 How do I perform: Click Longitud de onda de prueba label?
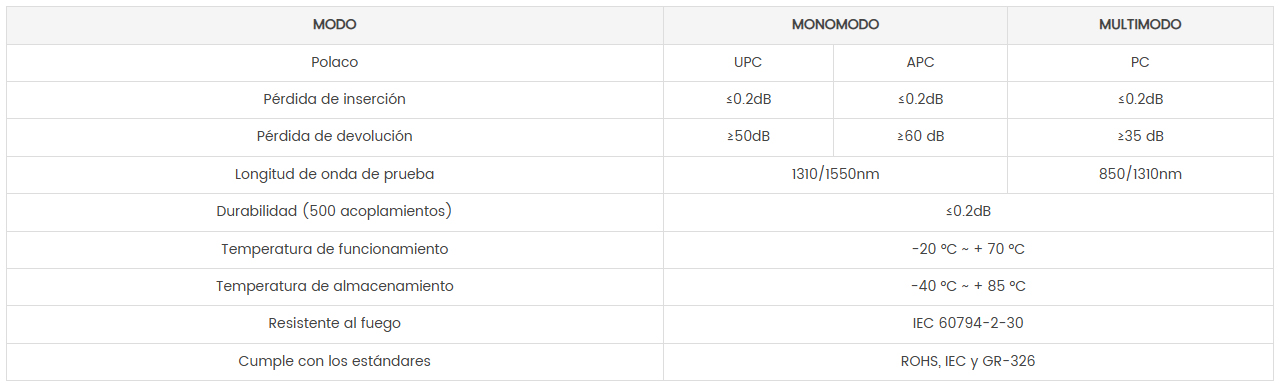click(334, 174)
